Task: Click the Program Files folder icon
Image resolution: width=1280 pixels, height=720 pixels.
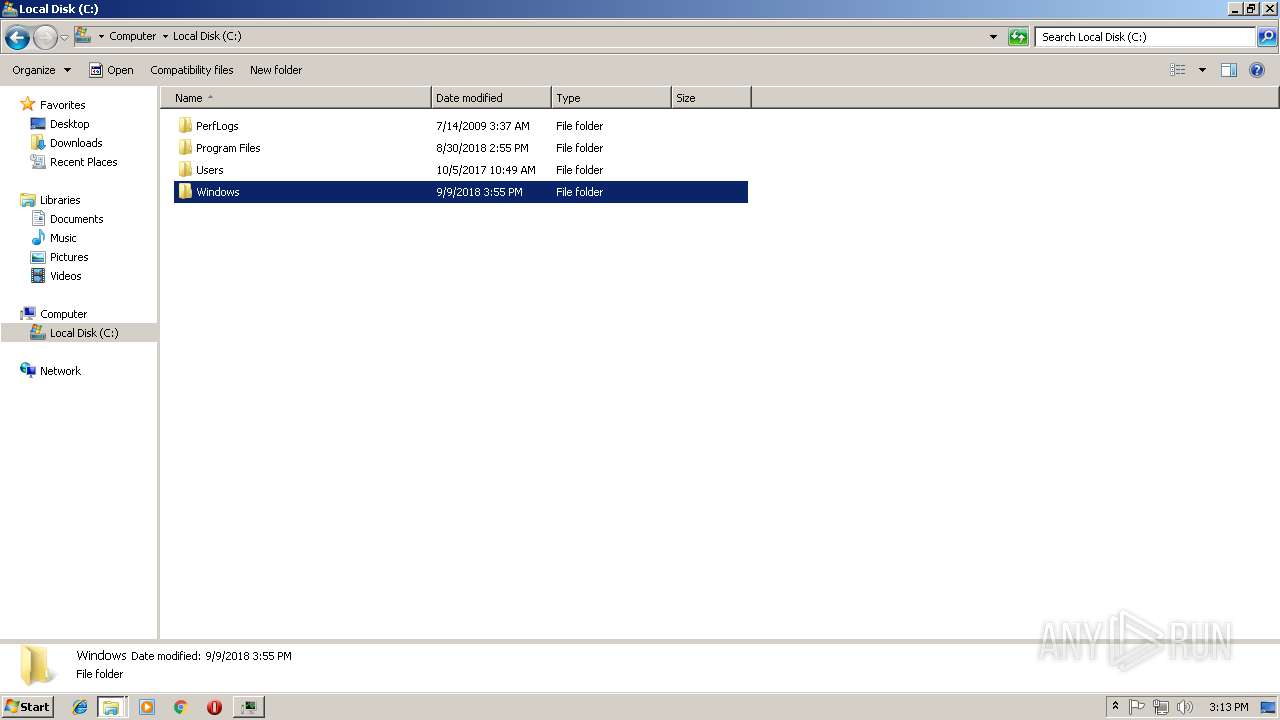Action: point(185,148)
